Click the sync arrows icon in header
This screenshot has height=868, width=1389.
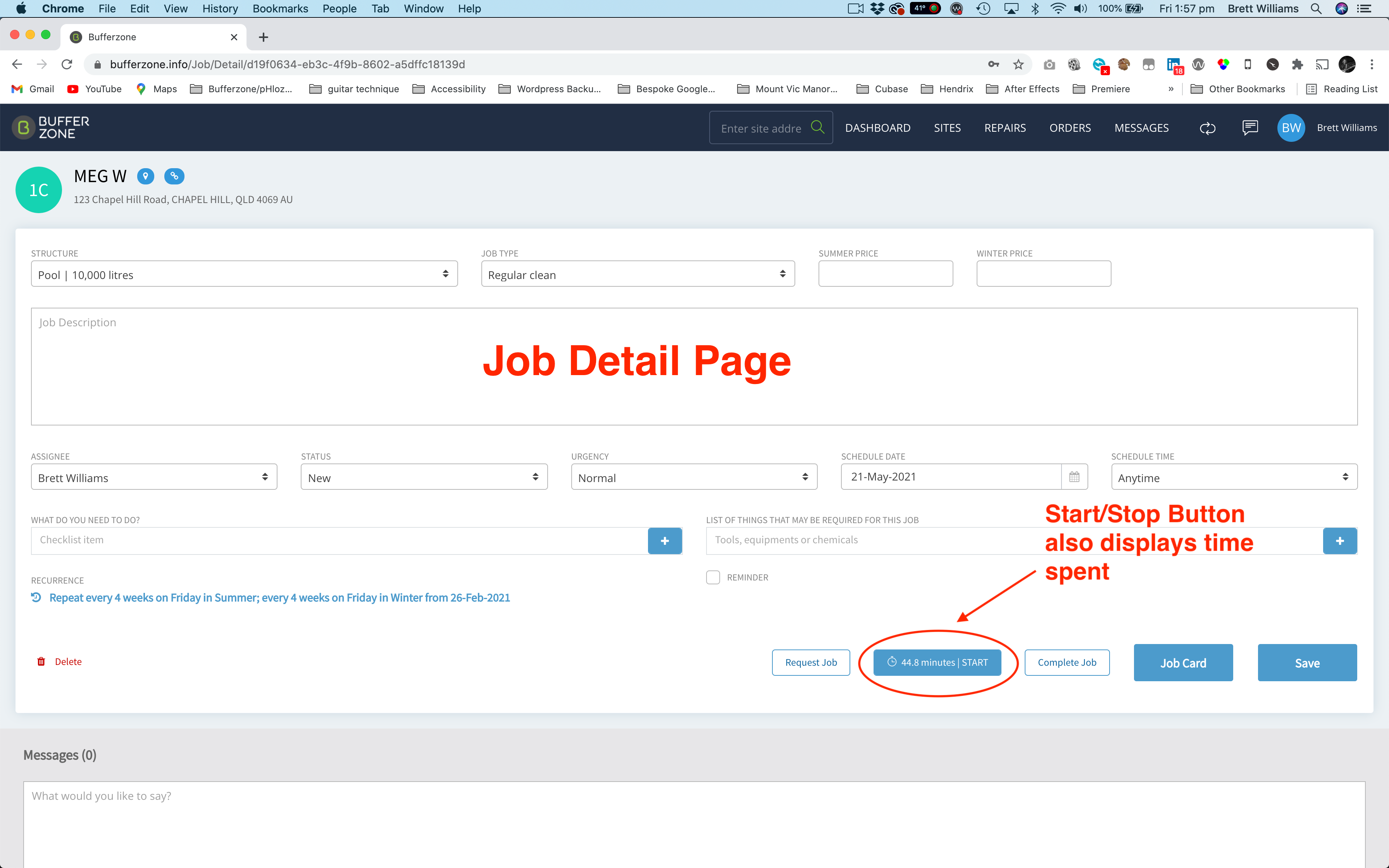click(x=1208, y=128)
